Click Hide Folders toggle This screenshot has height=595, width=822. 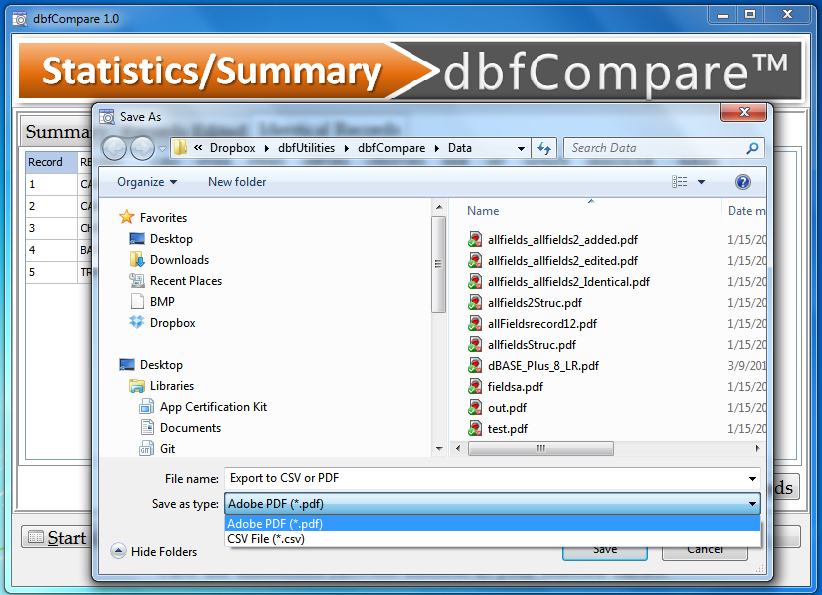[154, 551]
